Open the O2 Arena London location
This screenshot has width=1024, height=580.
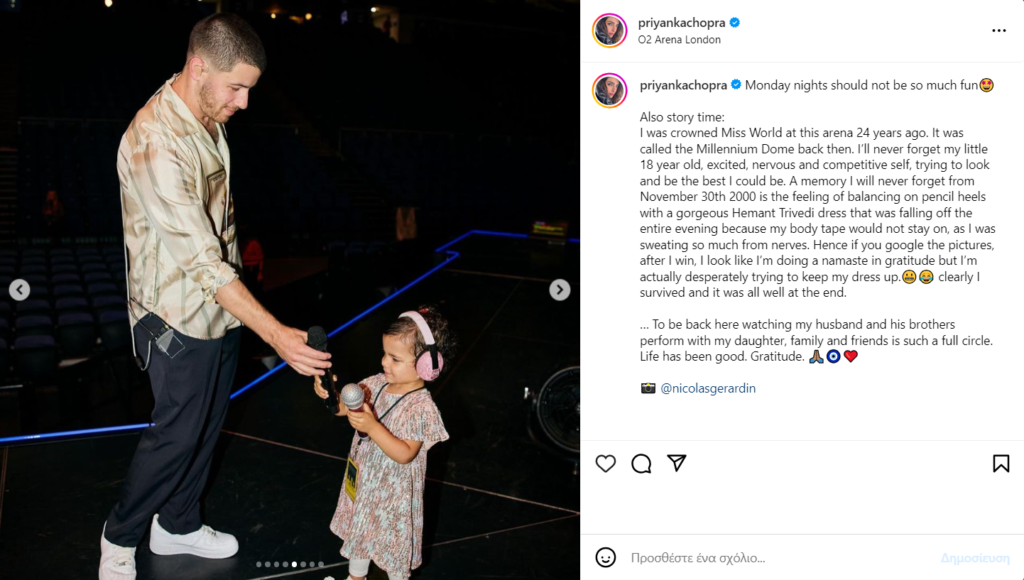pyautogui.click(x=679, y=40)
